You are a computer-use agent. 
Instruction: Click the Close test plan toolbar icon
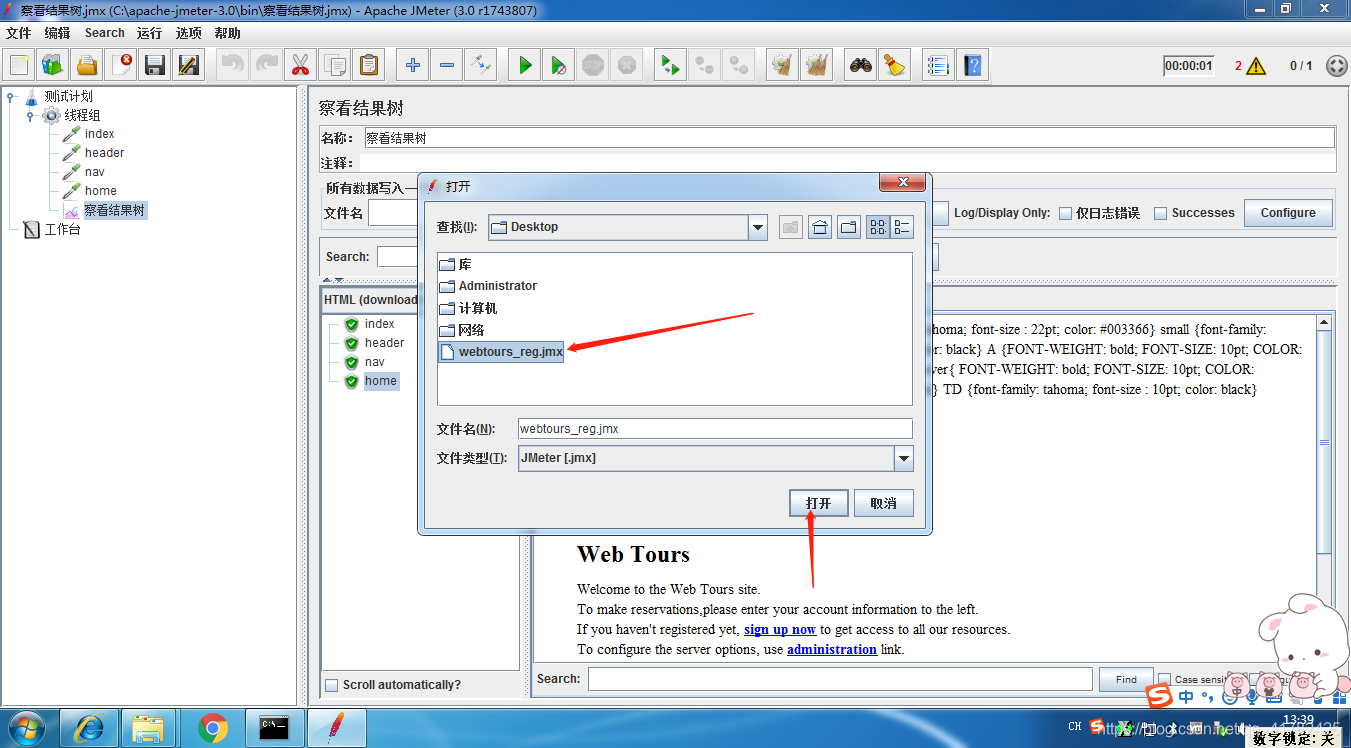pos(121,66)
